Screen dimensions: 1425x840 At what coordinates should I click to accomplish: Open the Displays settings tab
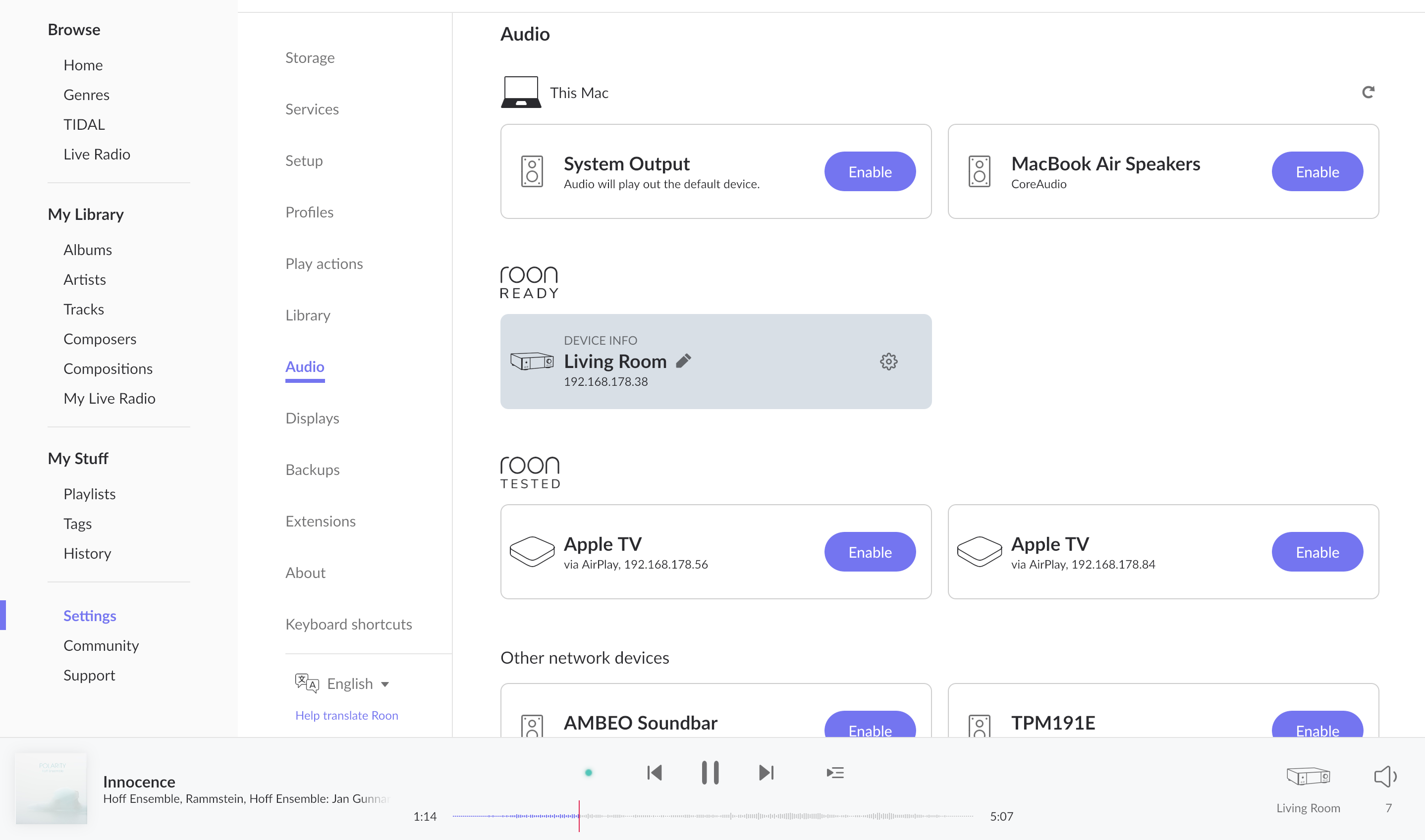tap(312, 419)
